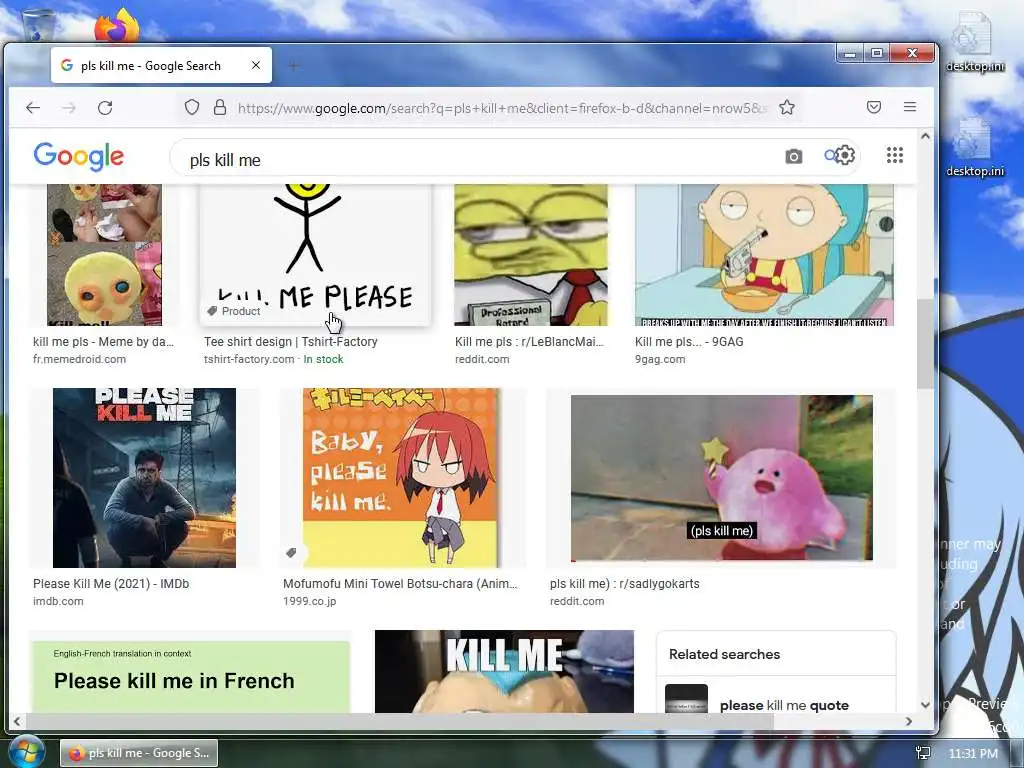Open the KILL ME meme thumbnail

pyautogui.click(x=504, y=671)
